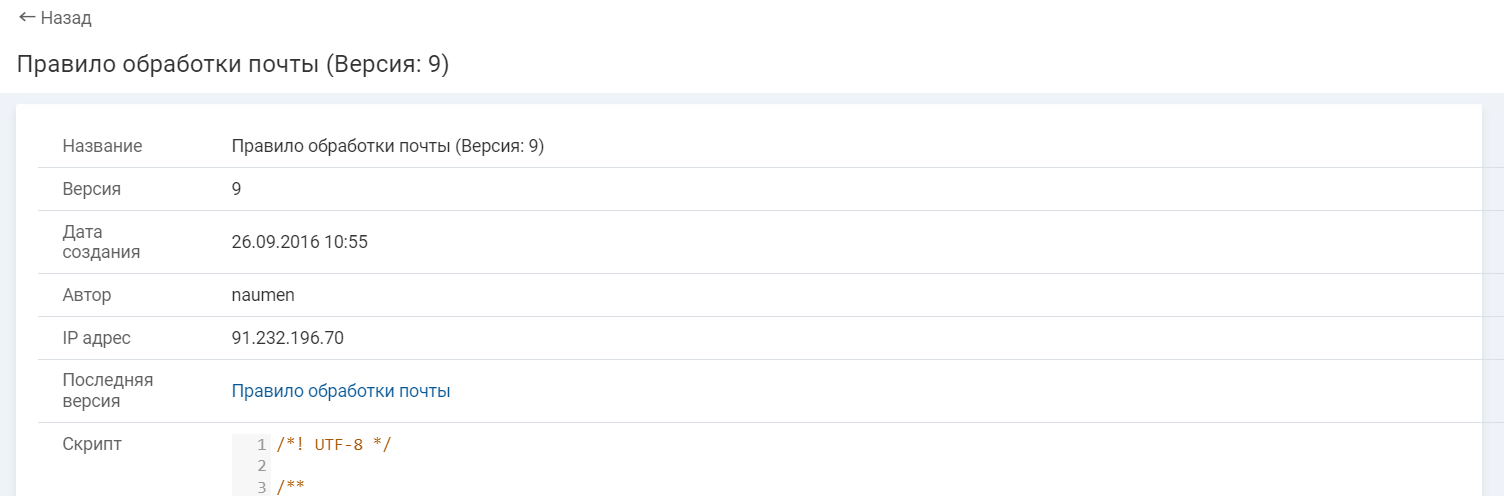Click the "Назад" back link text
The image size is (1504, 496).
tap(66, 18)
